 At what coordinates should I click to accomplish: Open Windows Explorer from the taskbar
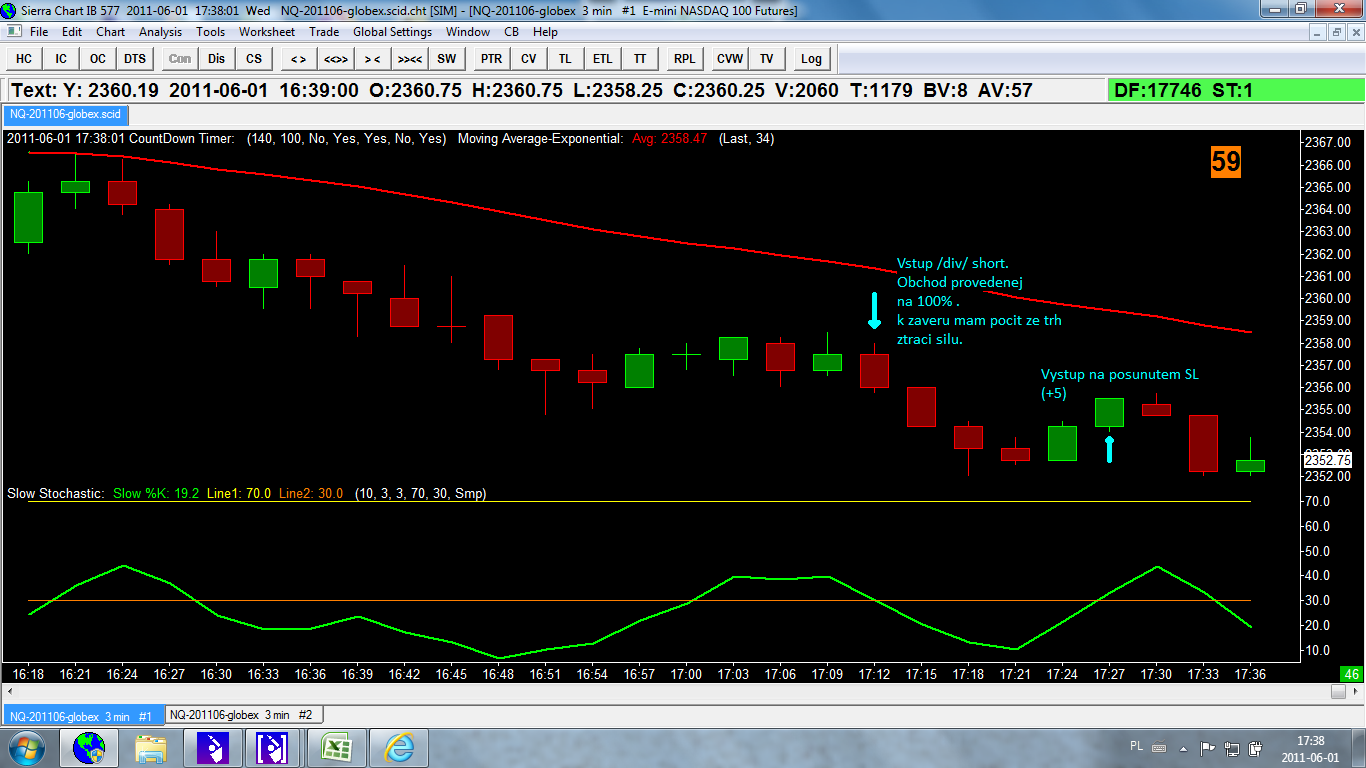pyautogui.click(x=151, y=747)
